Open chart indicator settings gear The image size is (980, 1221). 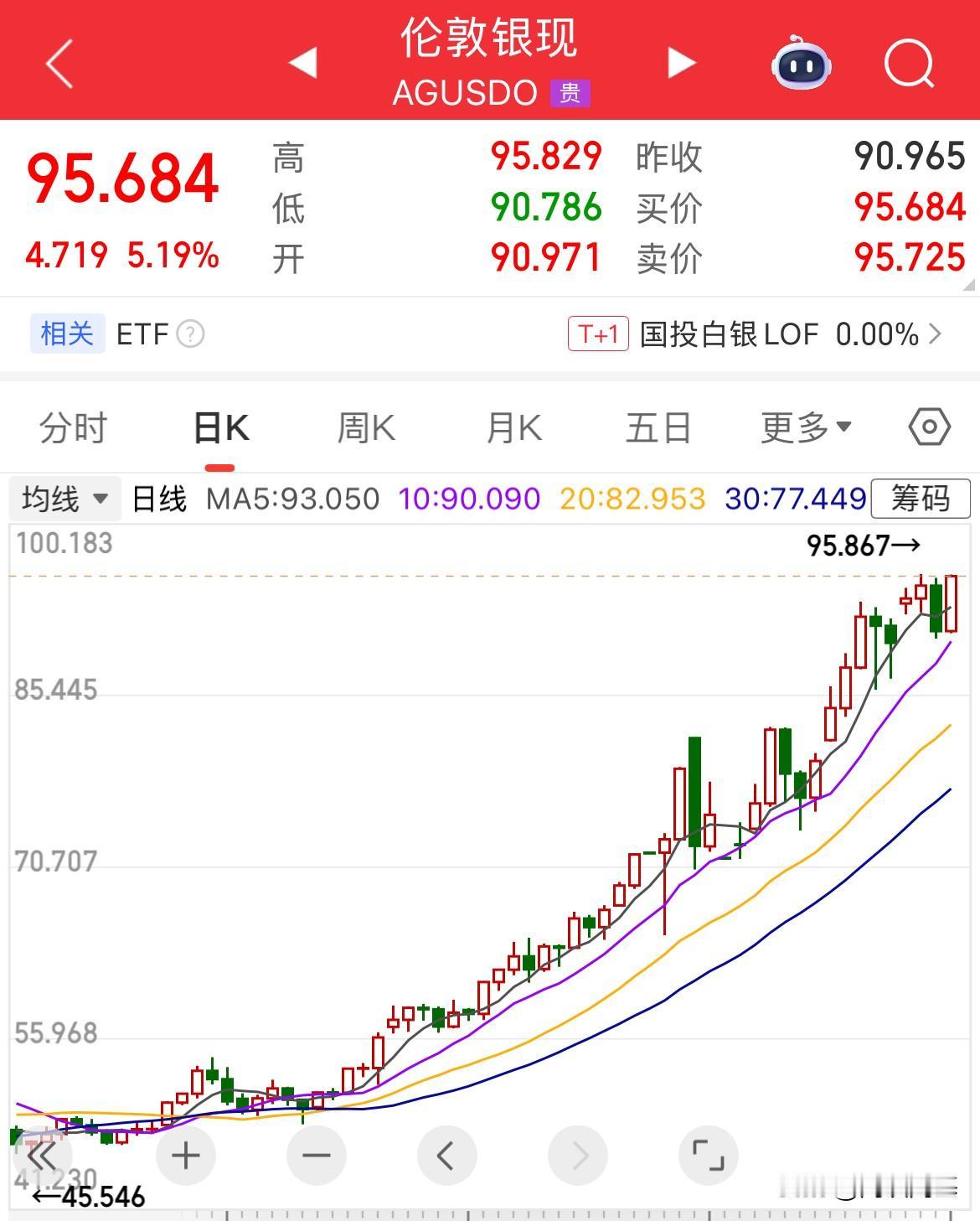tap(928, 427)
